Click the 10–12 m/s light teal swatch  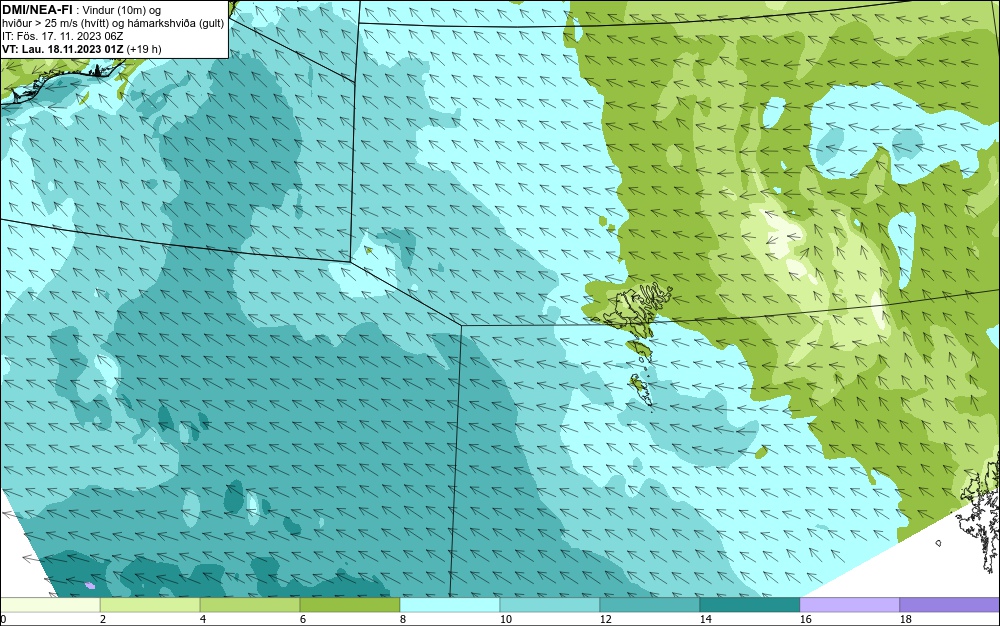(550, 605)
